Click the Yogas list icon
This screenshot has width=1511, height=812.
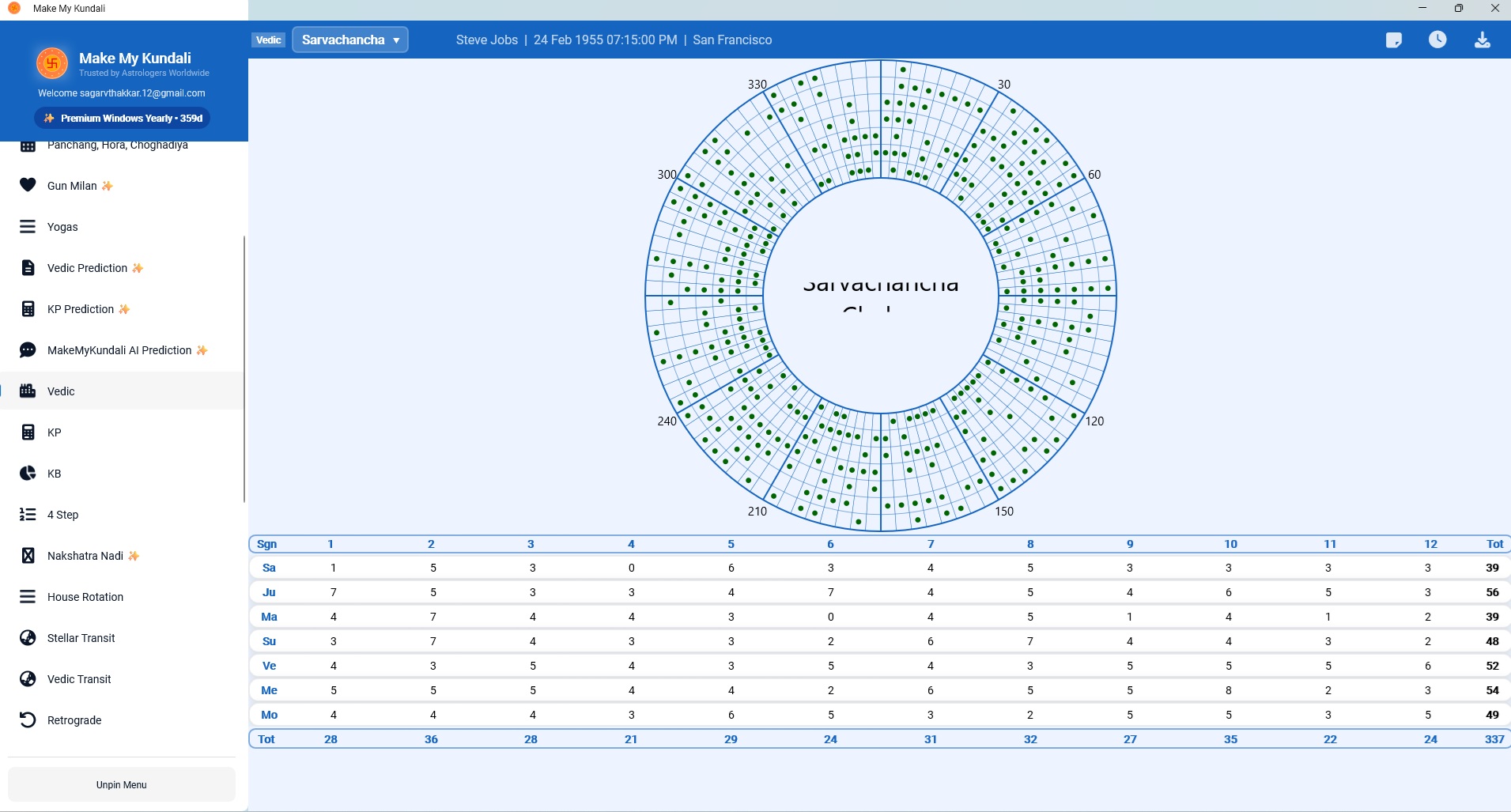28,227
